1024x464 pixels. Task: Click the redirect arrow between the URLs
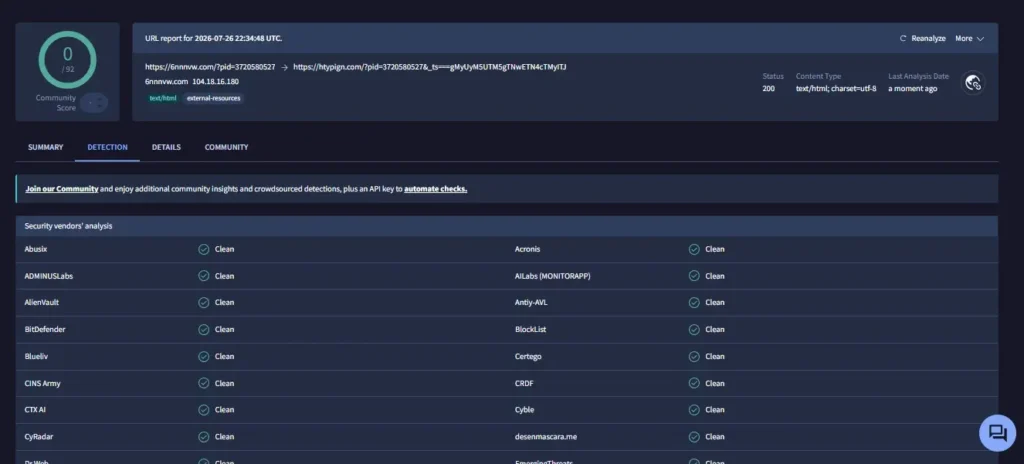coord(284,67)
